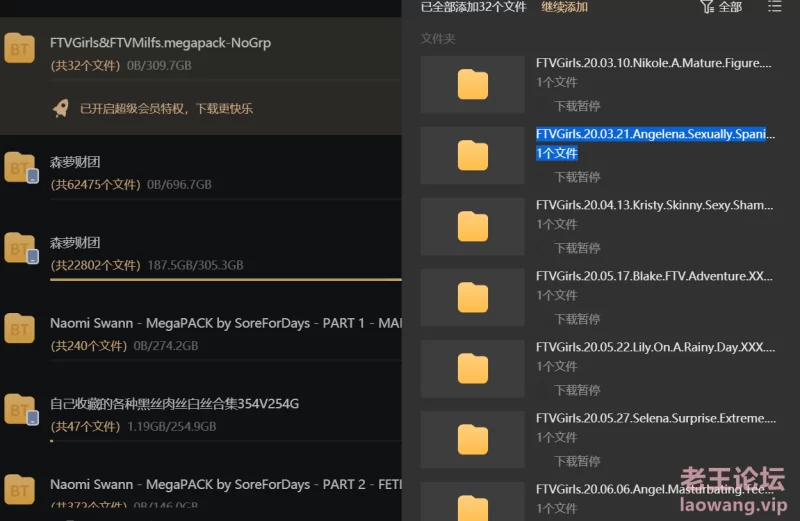The height and width of the screenshot is (521, 800).
Task: Click the rocket super-member privilege icon
Action: (x=61, y=108)
